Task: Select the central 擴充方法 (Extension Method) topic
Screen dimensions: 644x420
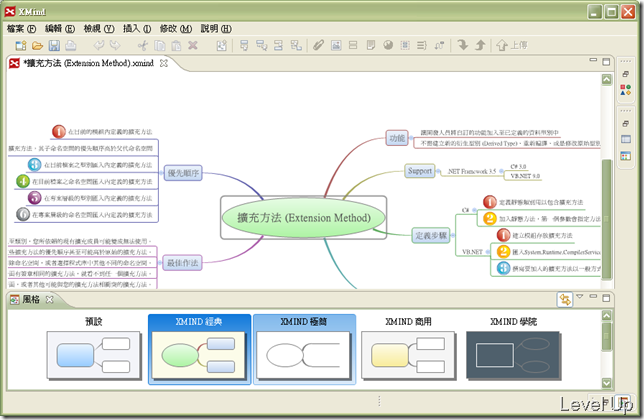Action: click(x=304, y=218)
